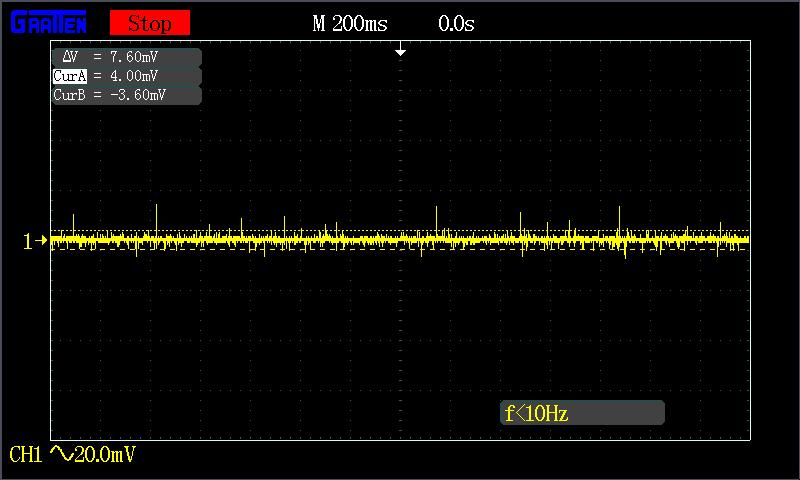Click the red Stop status indicator

pos(150,23)
